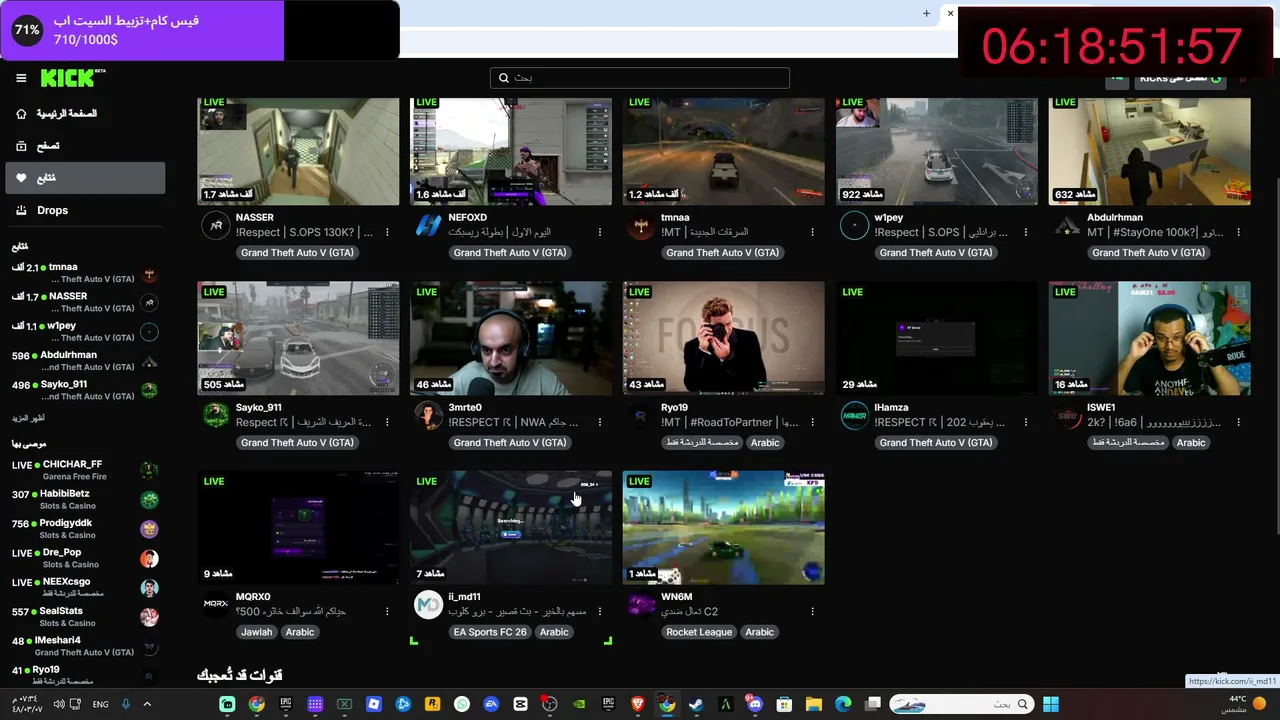The image size is (1280, 720).
Task: Open options menu for 3mrte0's stream
Action: click(600, 422)
